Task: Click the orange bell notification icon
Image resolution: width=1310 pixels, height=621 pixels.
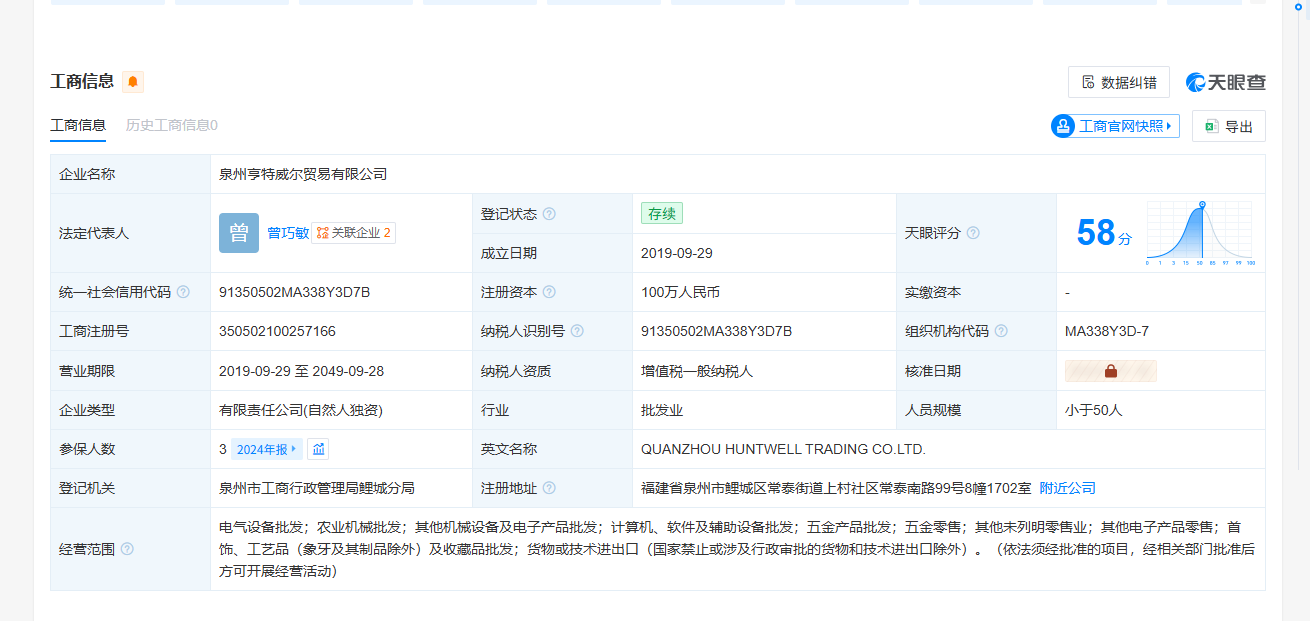Action: pyautogui.click(x=133, y=82)
